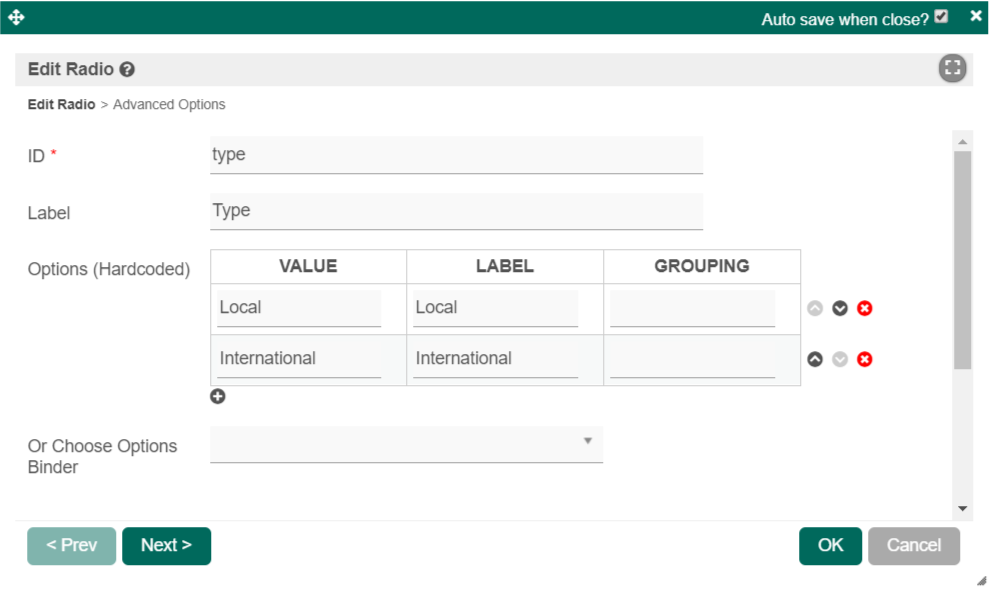Add a new option row
The width and height of the screenshot is (990, 590).
click(218, 397)
